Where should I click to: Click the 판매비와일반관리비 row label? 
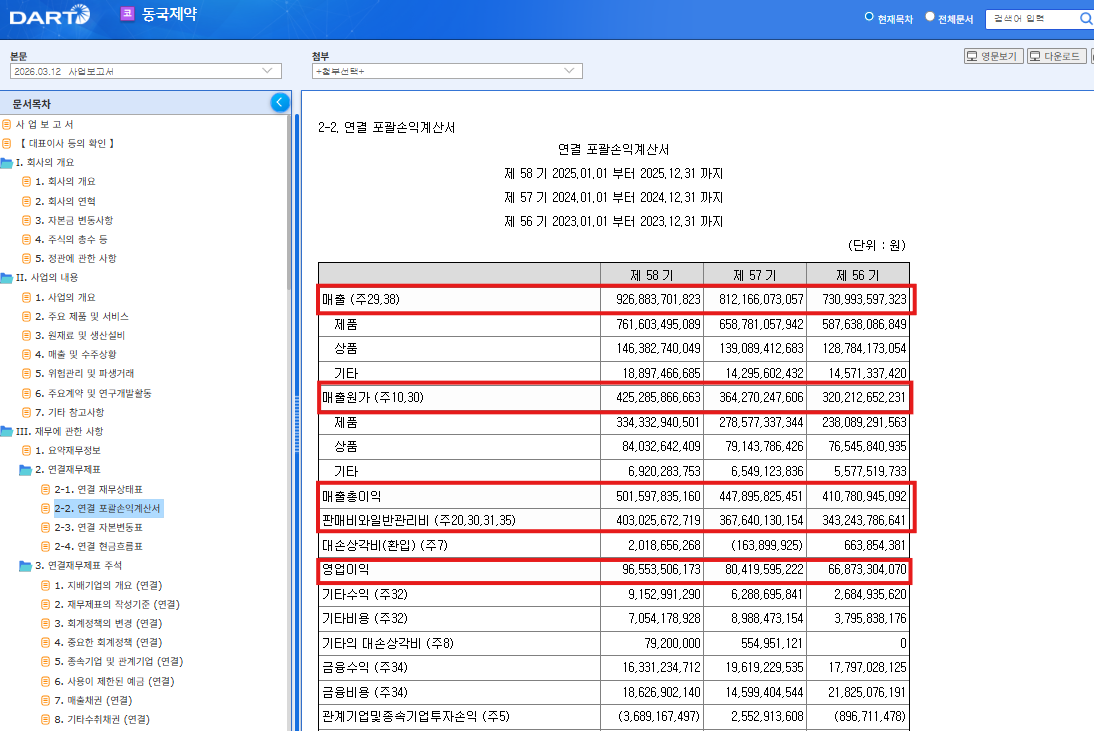[419, 520]
